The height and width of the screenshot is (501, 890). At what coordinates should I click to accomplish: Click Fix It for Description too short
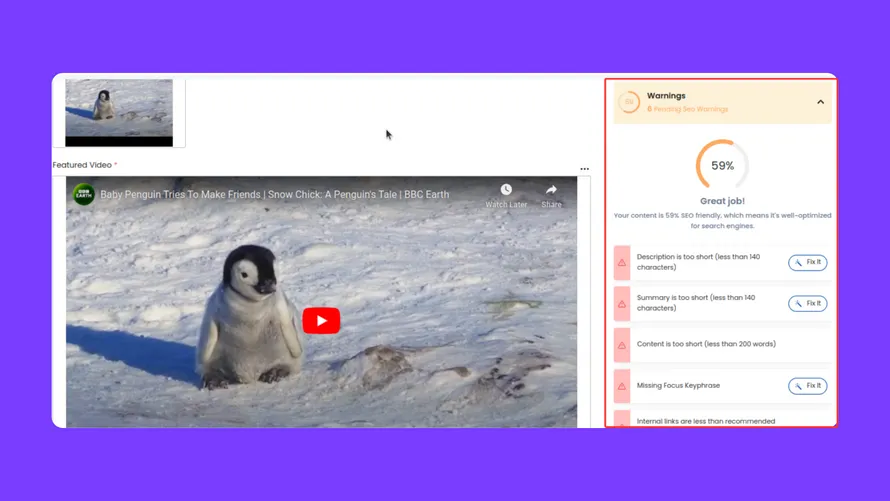point(807,263)
